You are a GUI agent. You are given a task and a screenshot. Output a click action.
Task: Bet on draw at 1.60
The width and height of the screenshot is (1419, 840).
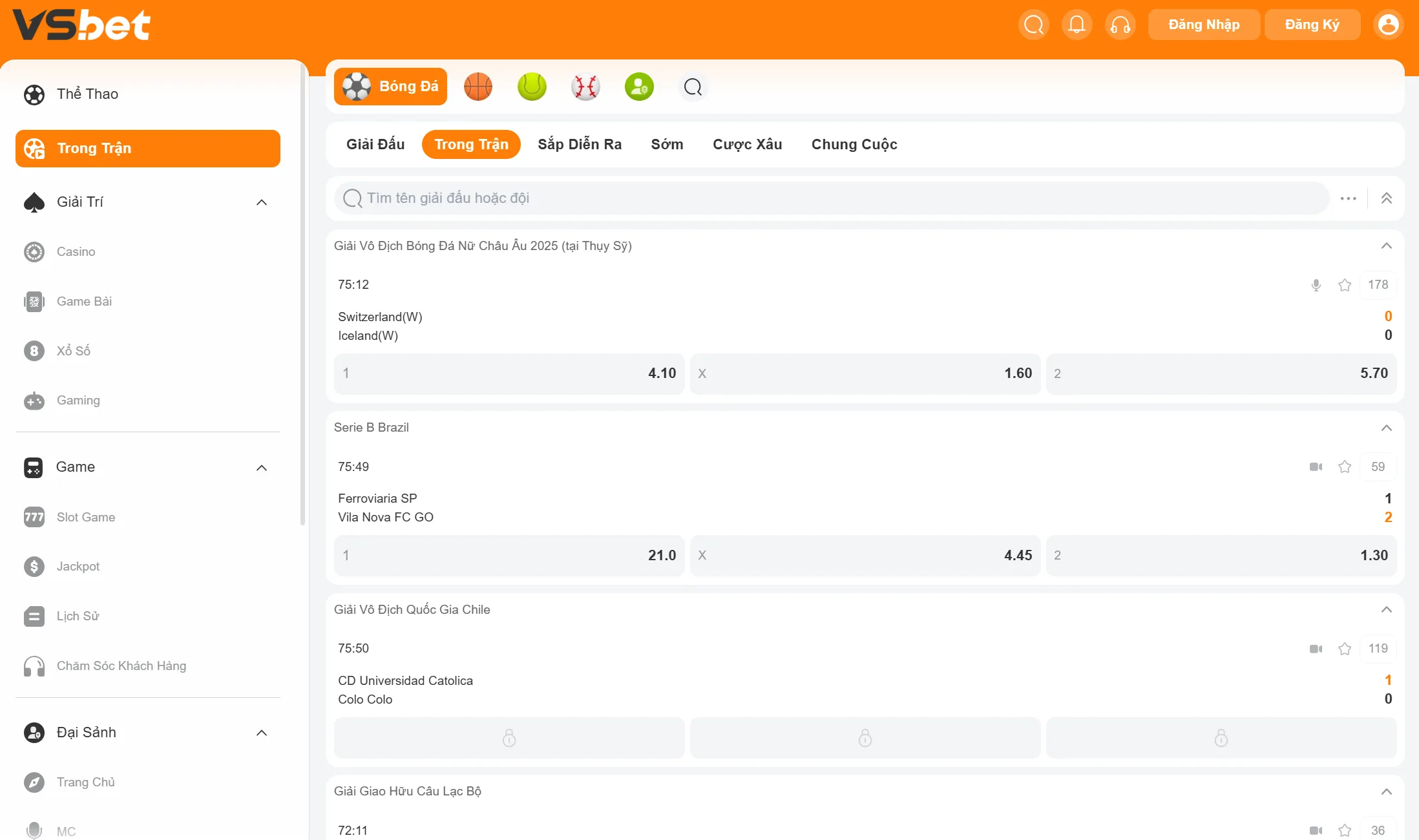865,373
